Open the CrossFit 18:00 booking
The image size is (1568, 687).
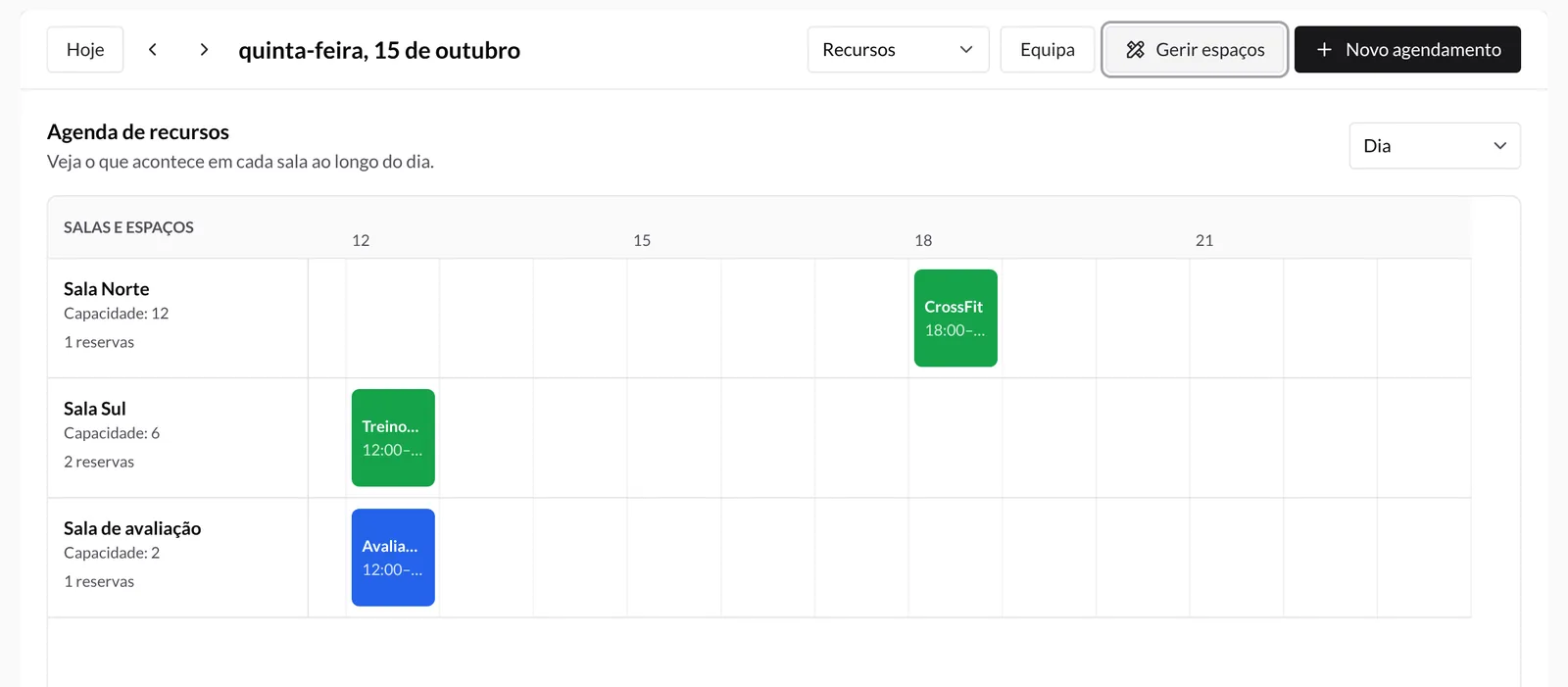coord(955,319)
